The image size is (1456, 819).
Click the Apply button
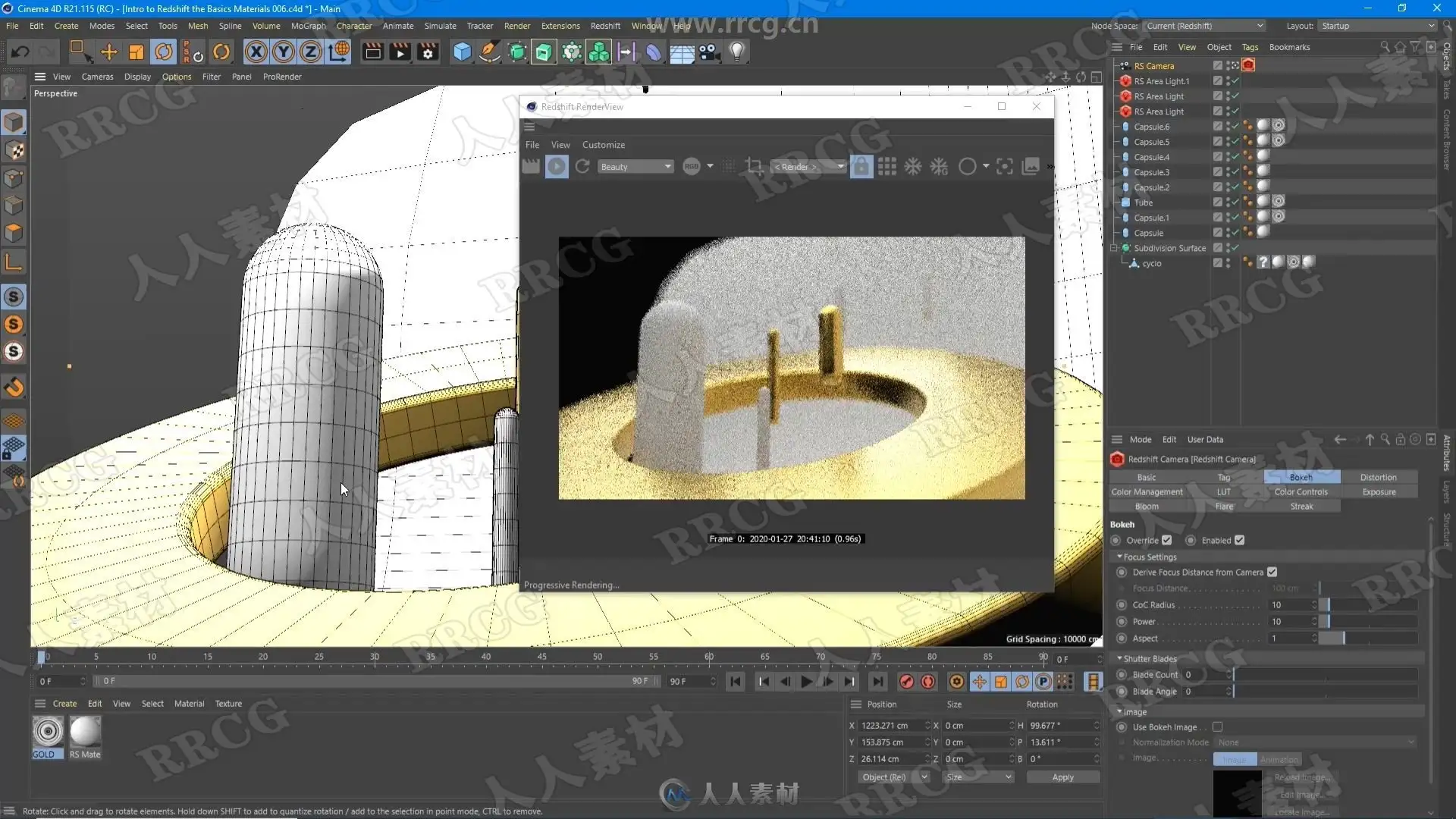click(1062, 777)
